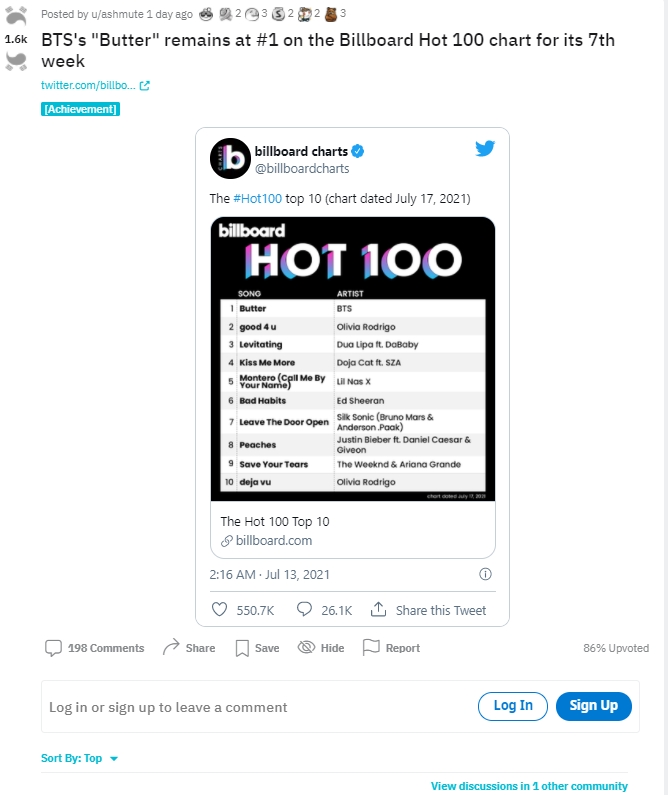
Task: View discussions in 1 other community
Action: pyautogui.click(x=529, y=786)
